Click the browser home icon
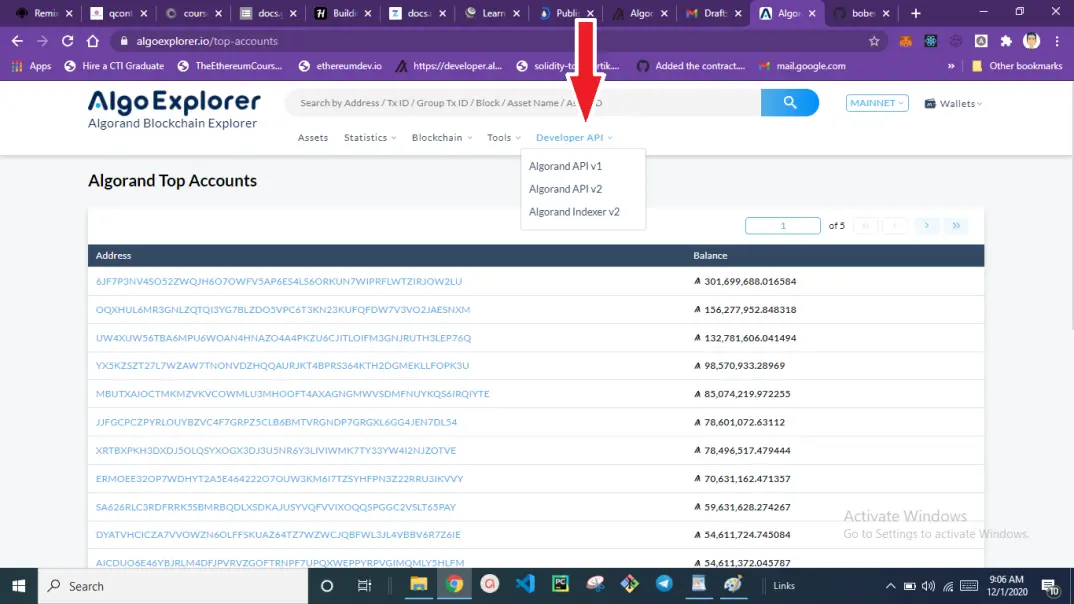1074x604 pixels. click(92, 41)
